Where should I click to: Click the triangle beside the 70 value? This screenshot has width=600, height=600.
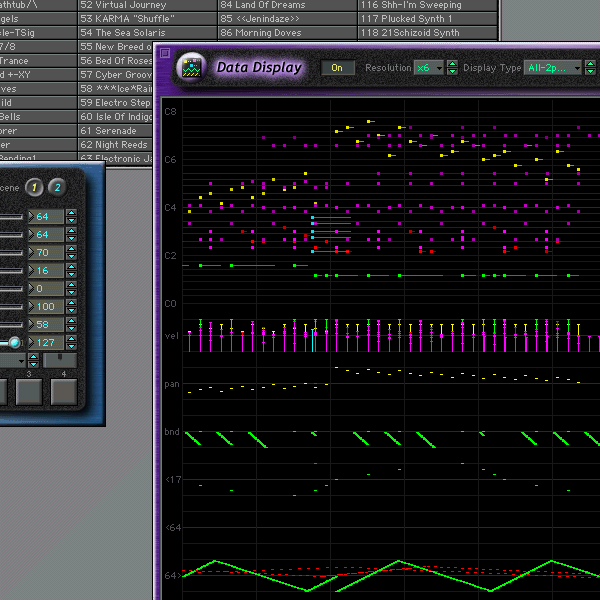(x=31, y=252)
